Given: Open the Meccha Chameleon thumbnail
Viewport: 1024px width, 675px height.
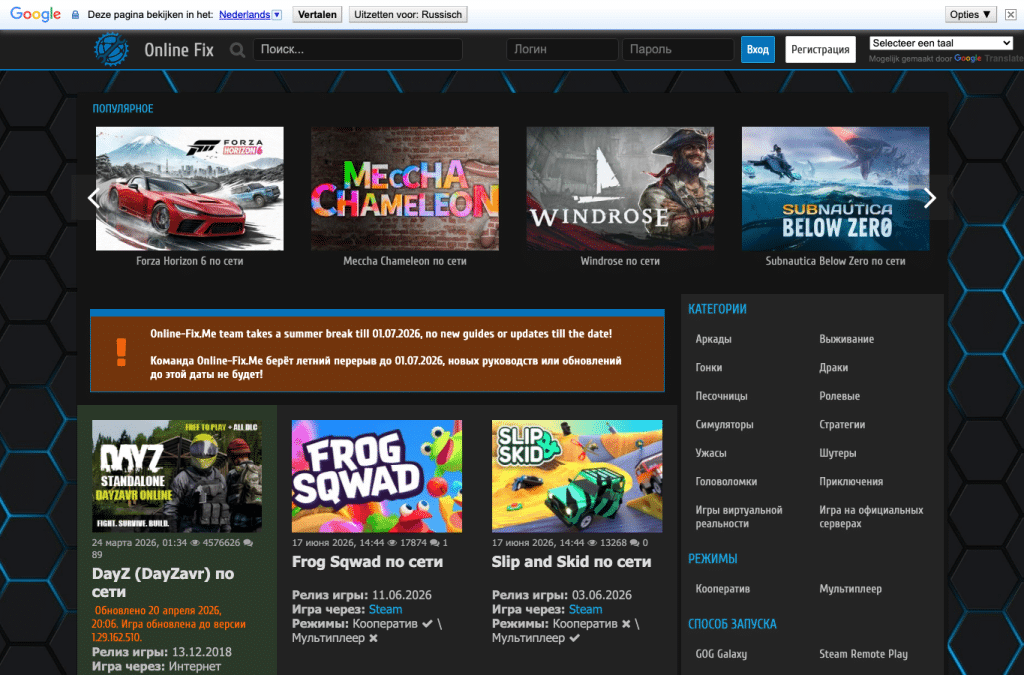Looking at the screenshot, I should coord(405,189).
